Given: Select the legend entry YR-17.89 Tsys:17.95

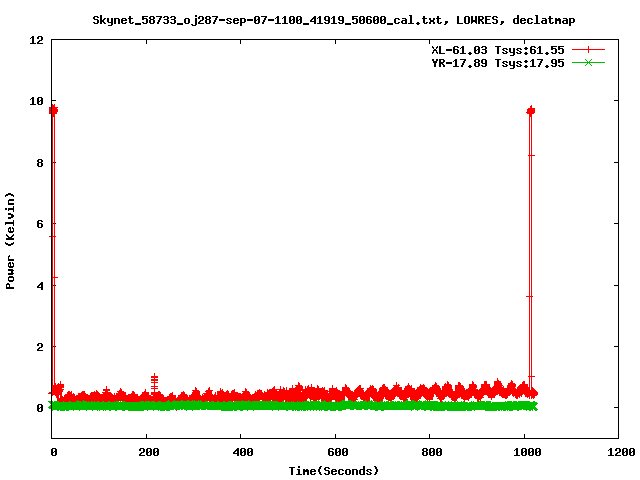Looking at the screenshot, I should (498, 63).
